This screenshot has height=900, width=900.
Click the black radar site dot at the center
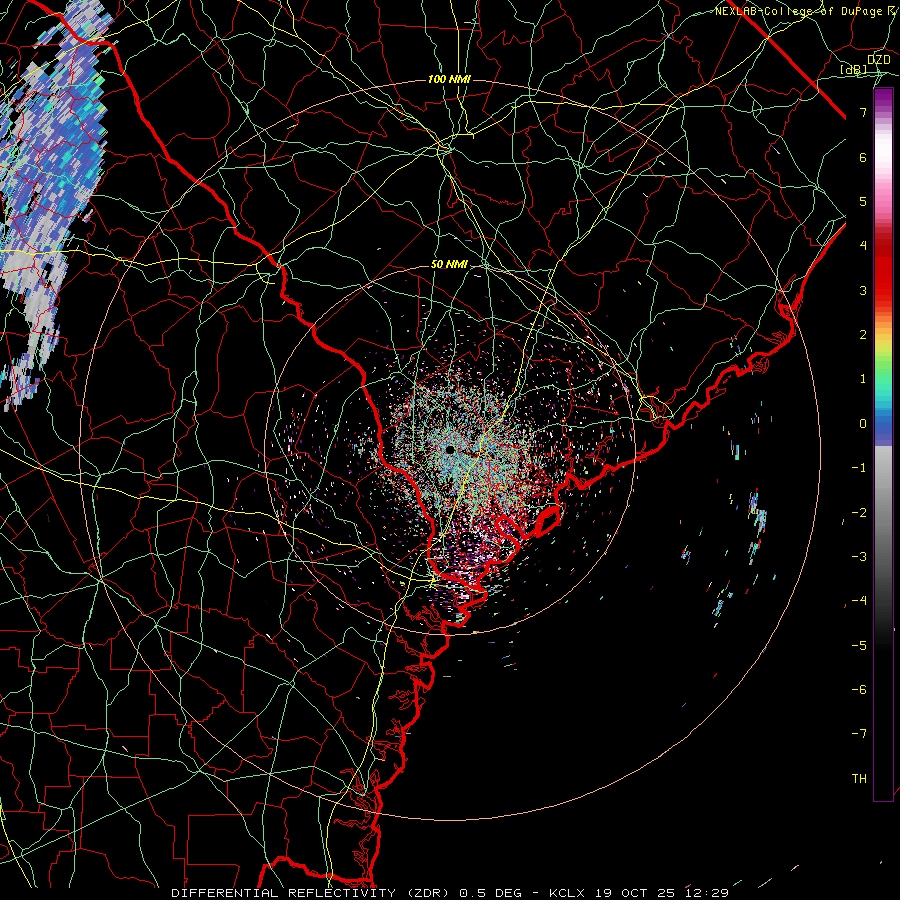450,449
